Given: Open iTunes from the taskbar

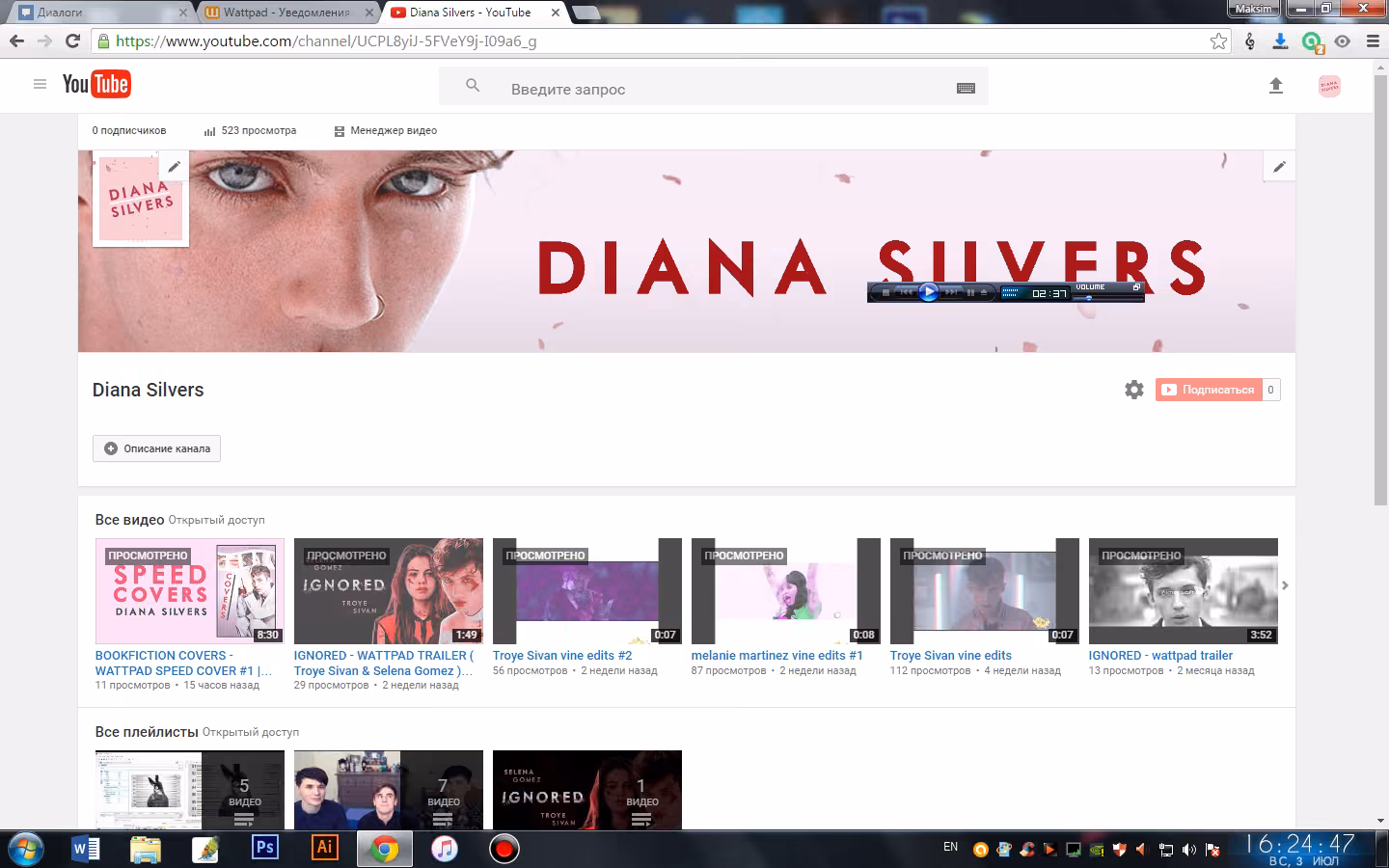Looking at the screenshot, I should (444, 849).
